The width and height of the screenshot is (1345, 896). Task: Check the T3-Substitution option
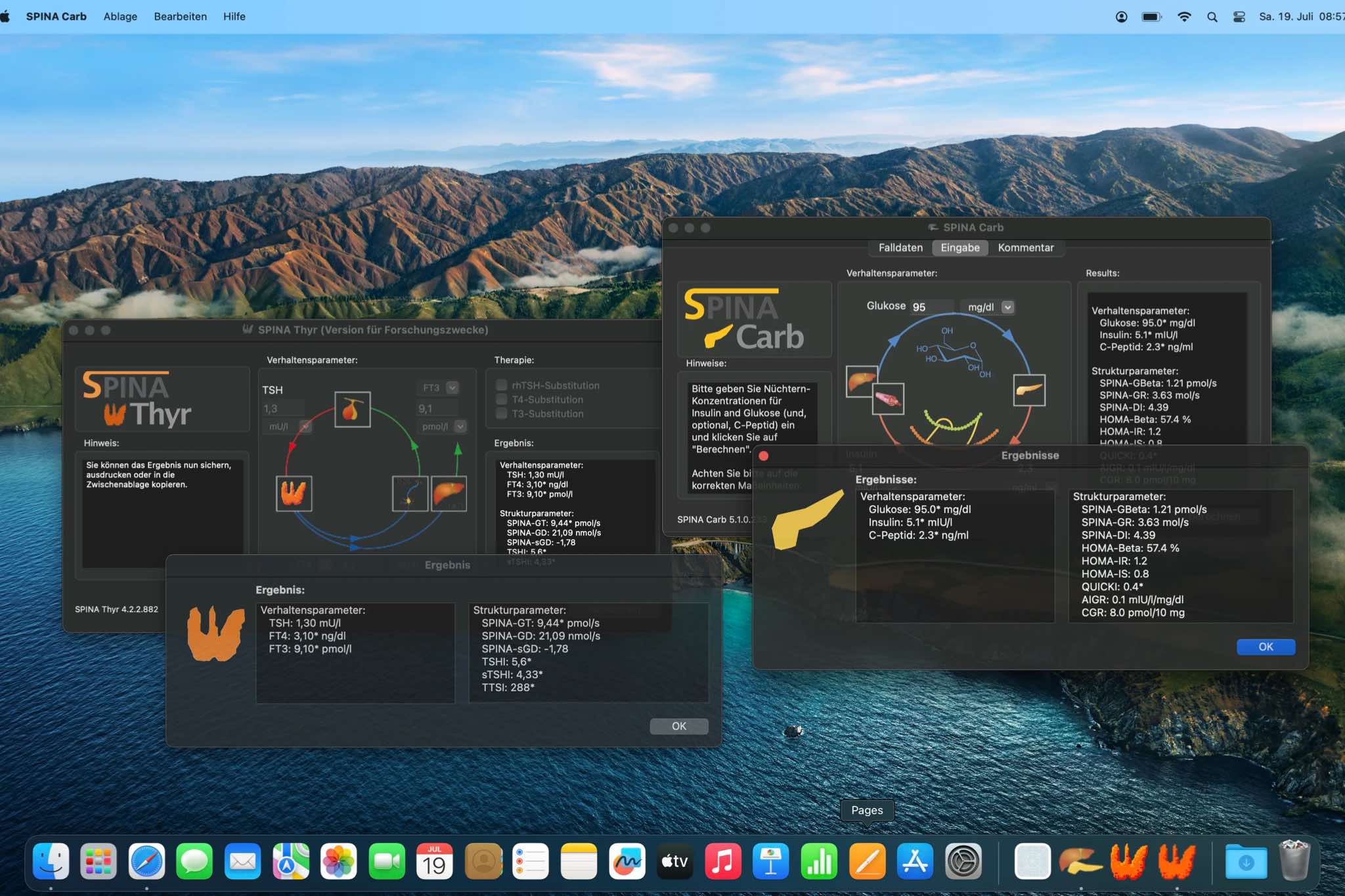502,414
